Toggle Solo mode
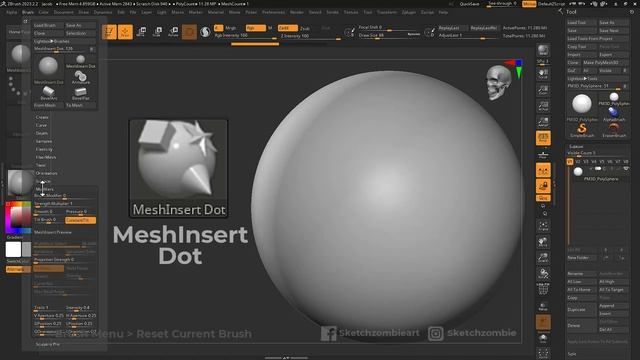Screen dimensions: 640x360 coord(543,338)
